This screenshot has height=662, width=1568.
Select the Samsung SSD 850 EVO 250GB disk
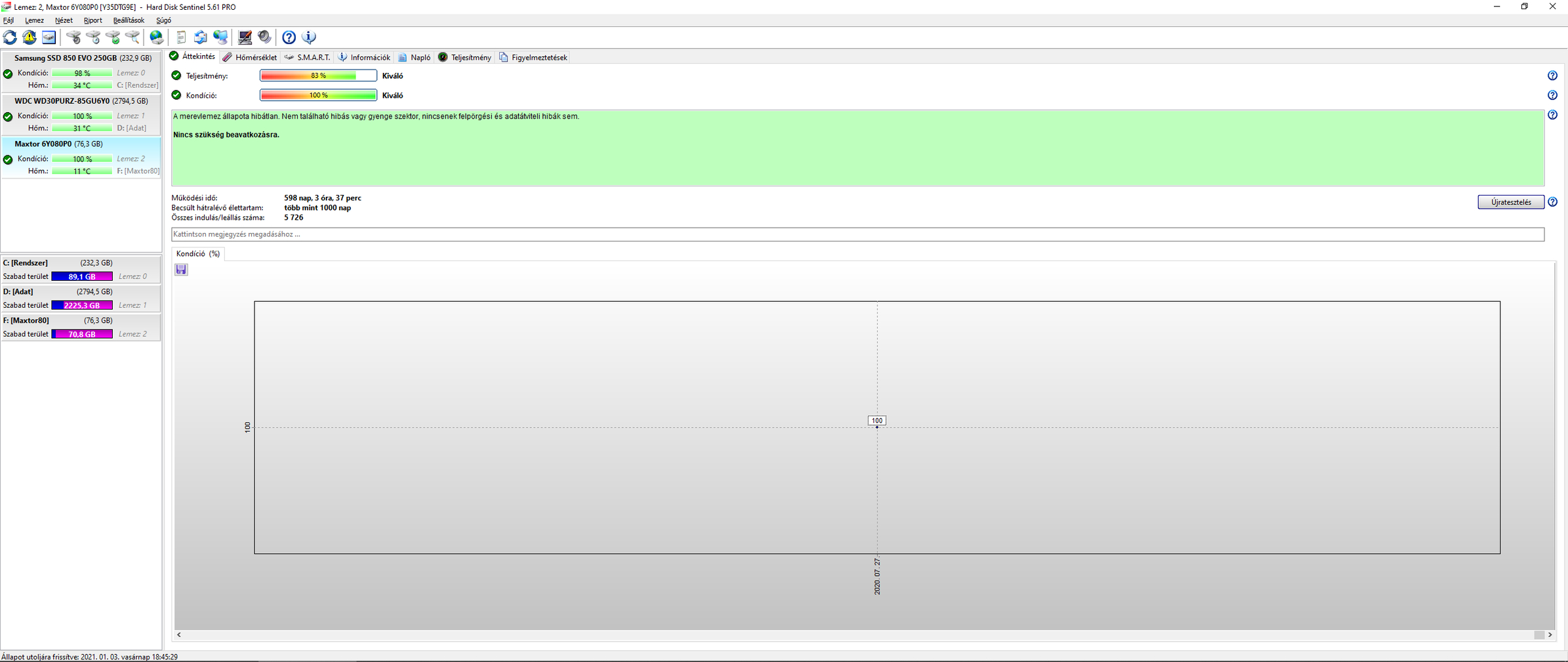[x=81, y=71]
